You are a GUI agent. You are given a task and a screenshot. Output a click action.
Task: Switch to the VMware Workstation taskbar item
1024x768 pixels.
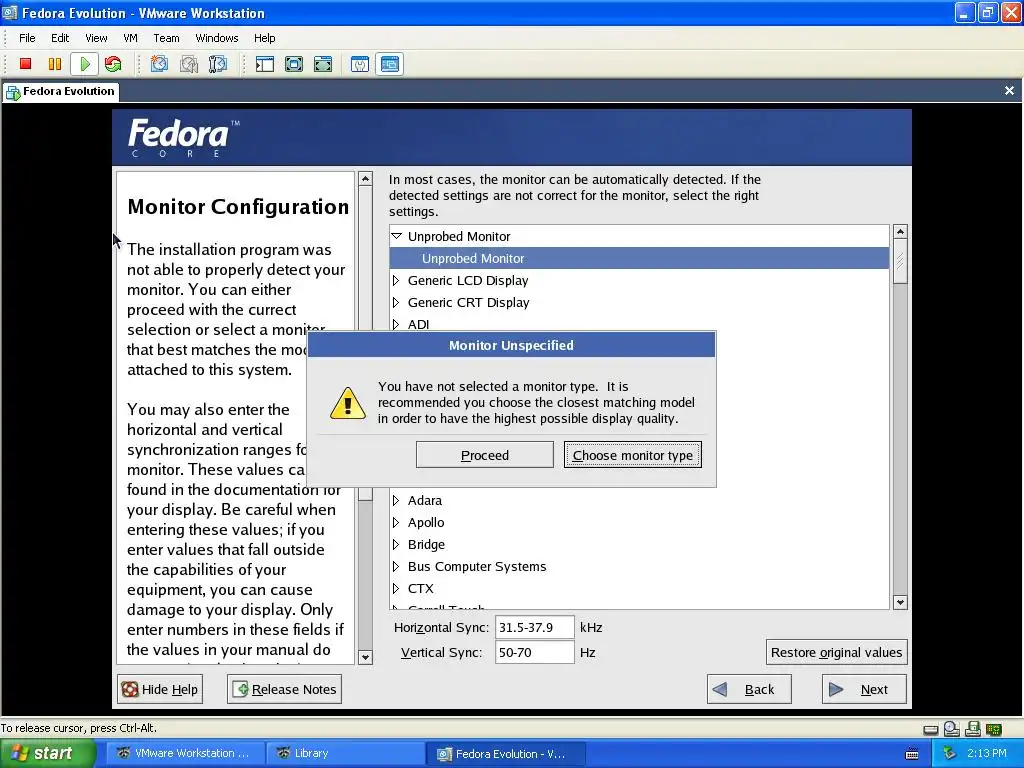coord(186,754)
